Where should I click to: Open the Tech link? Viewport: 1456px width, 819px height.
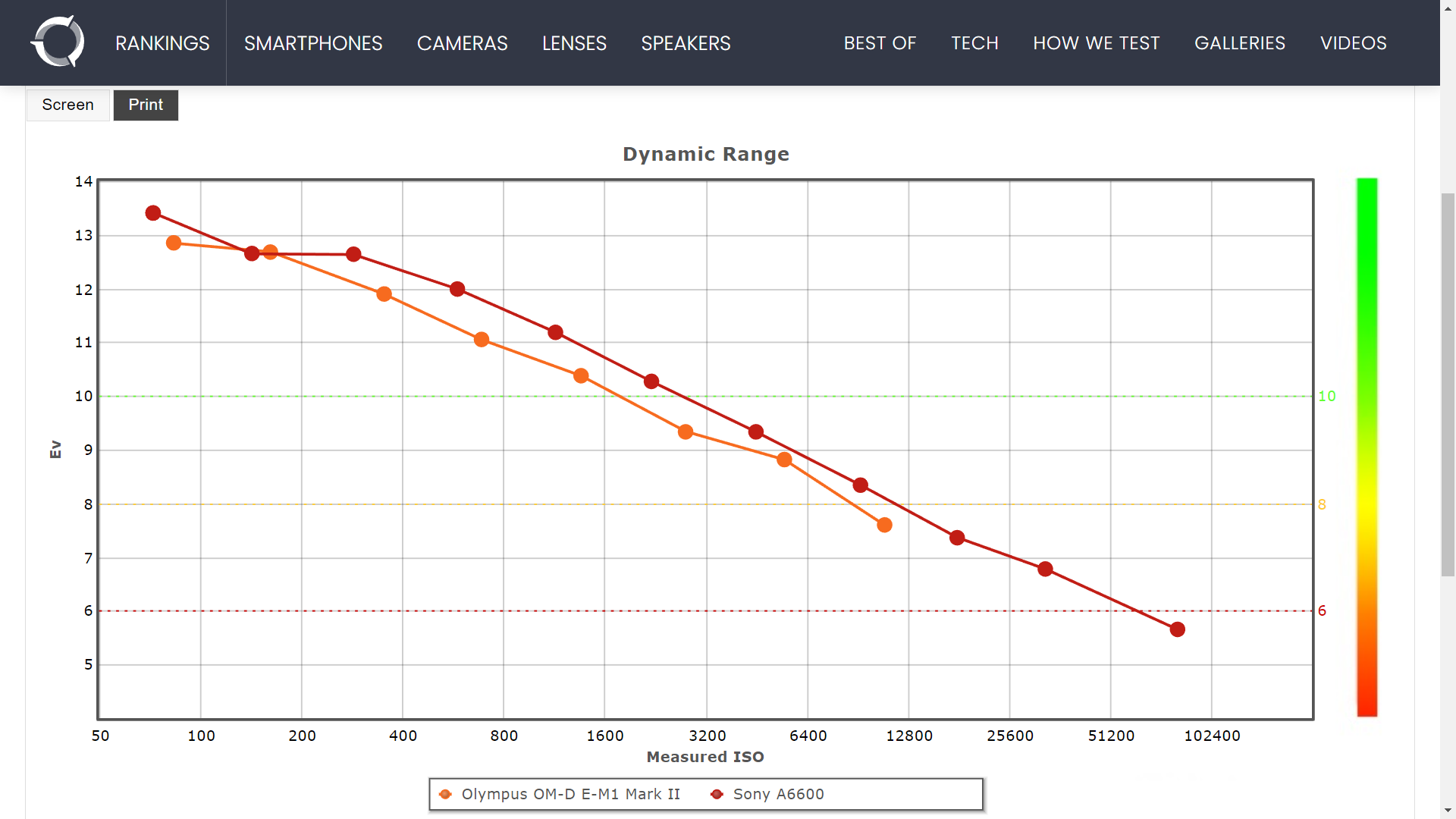(974, 43)
